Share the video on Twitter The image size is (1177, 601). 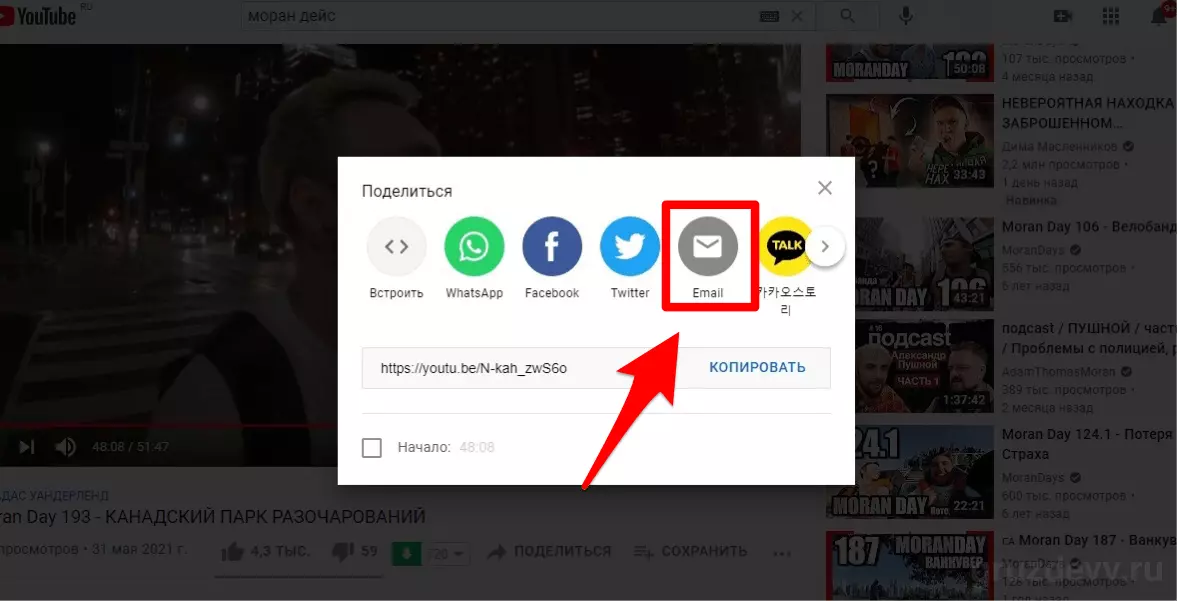[630, 246]
